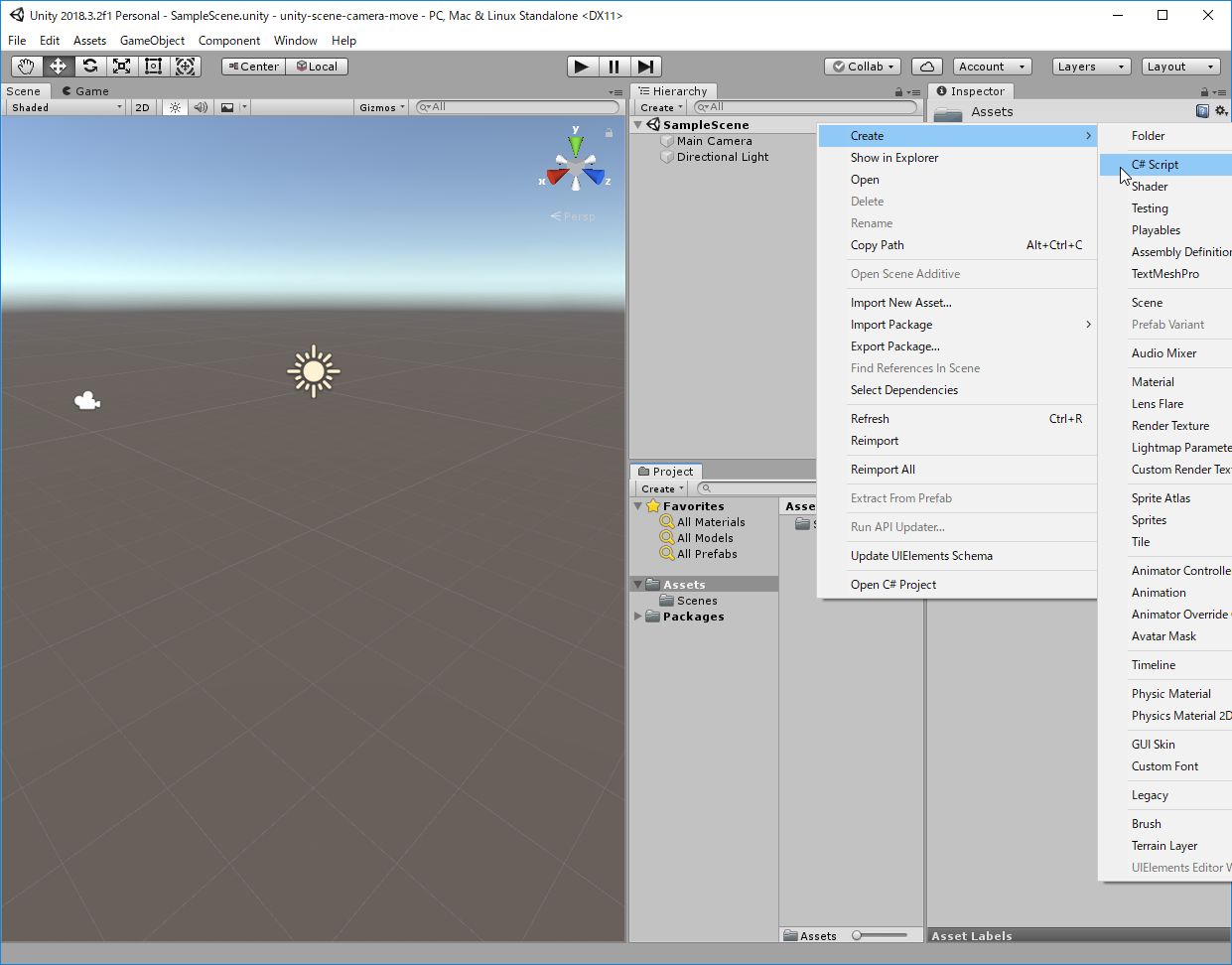Toggle the Persp projection label
This screenshot has height=965, width=1232.
(573, 216)
